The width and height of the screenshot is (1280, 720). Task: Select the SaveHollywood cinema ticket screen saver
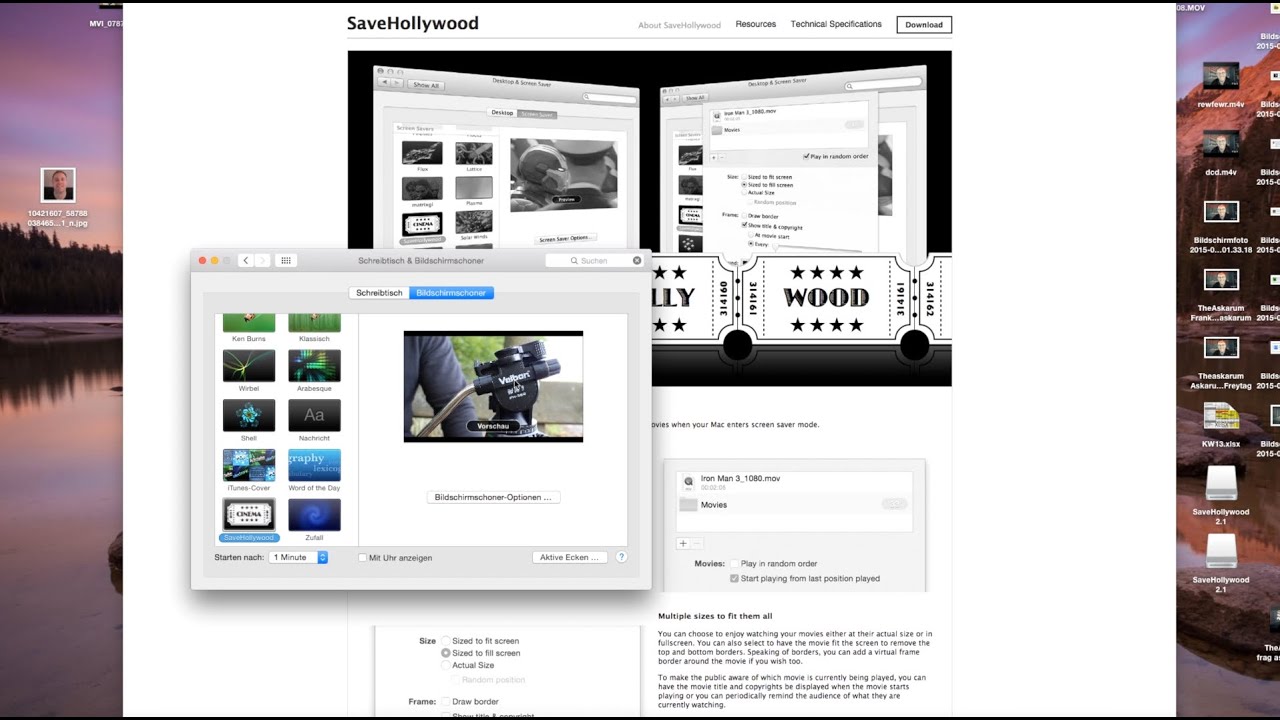[249, 520]
